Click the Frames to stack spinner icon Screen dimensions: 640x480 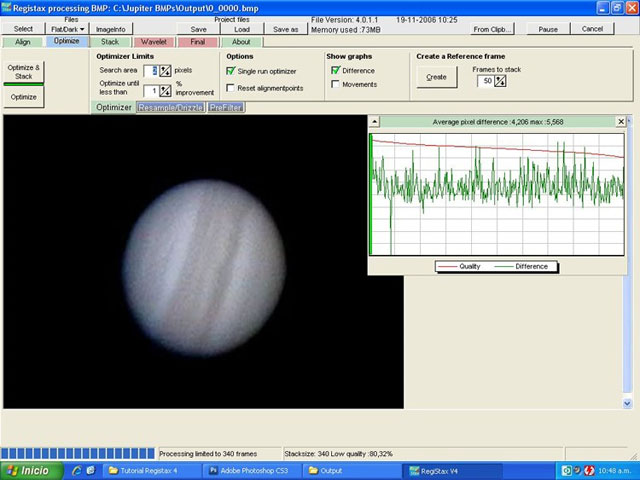(x=499, y=81)
